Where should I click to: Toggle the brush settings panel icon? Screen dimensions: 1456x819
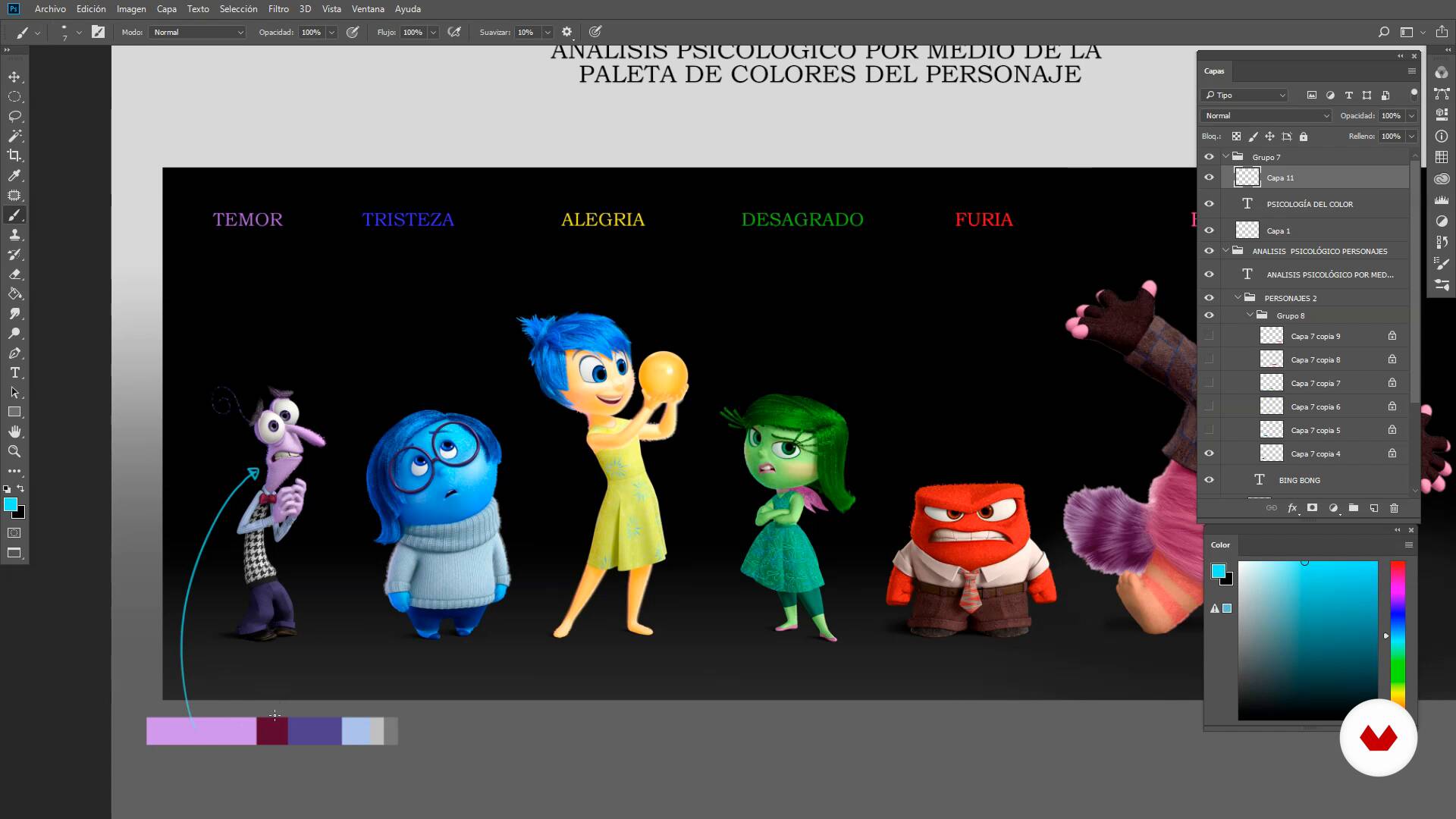pyautogui.click(x=98, y=32)
